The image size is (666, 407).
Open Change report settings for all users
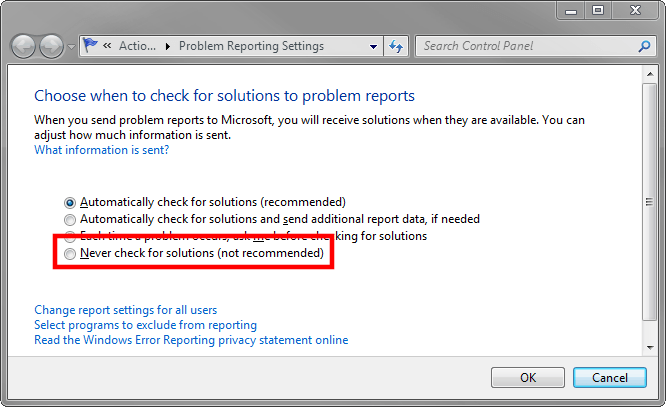125,310
